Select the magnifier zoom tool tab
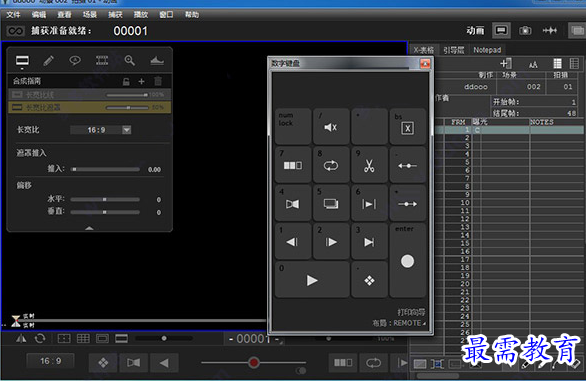The image size is (586, 381). point(129,60)
